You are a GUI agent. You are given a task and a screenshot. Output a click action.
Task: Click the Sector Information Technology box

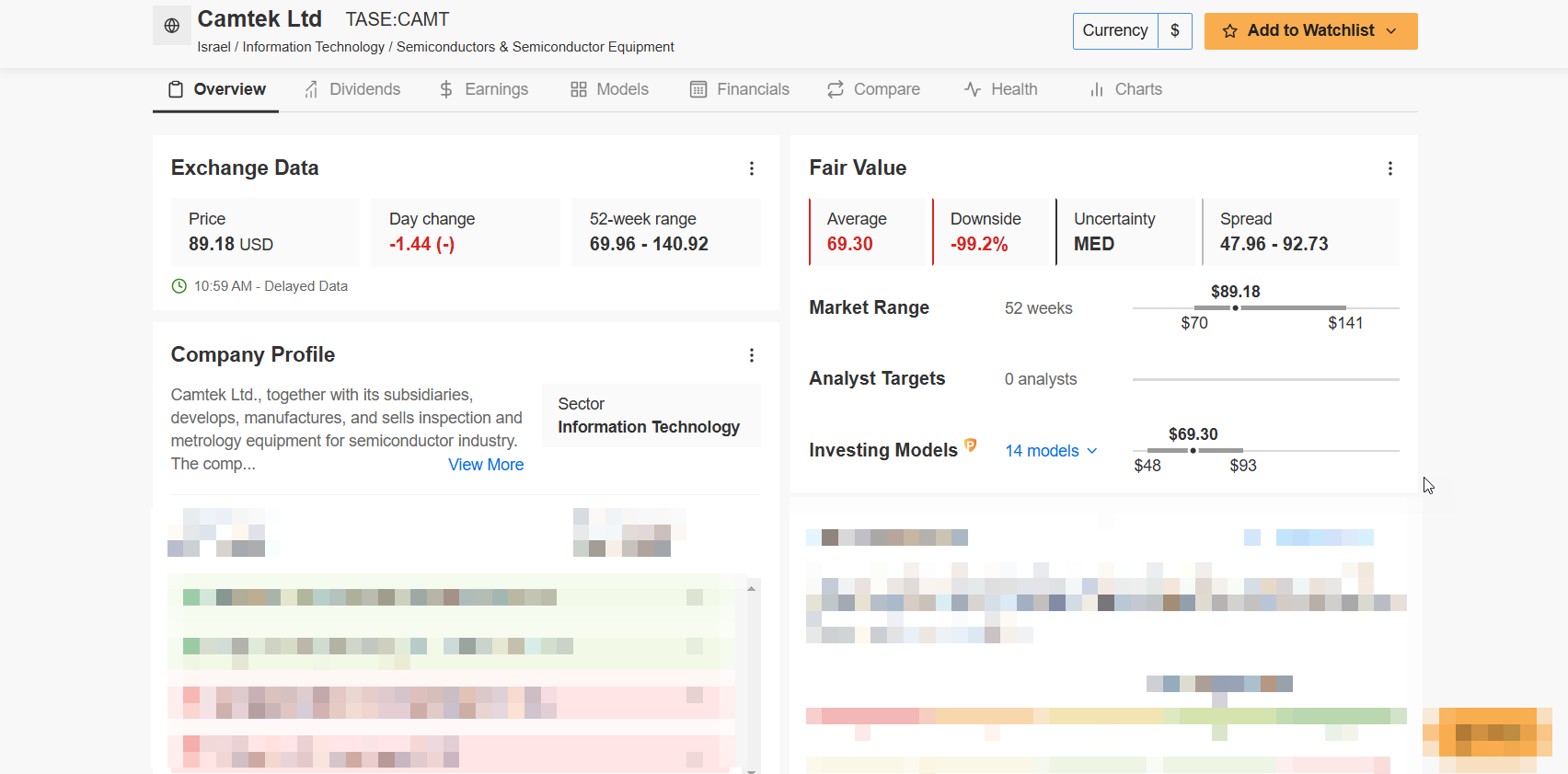651,415
